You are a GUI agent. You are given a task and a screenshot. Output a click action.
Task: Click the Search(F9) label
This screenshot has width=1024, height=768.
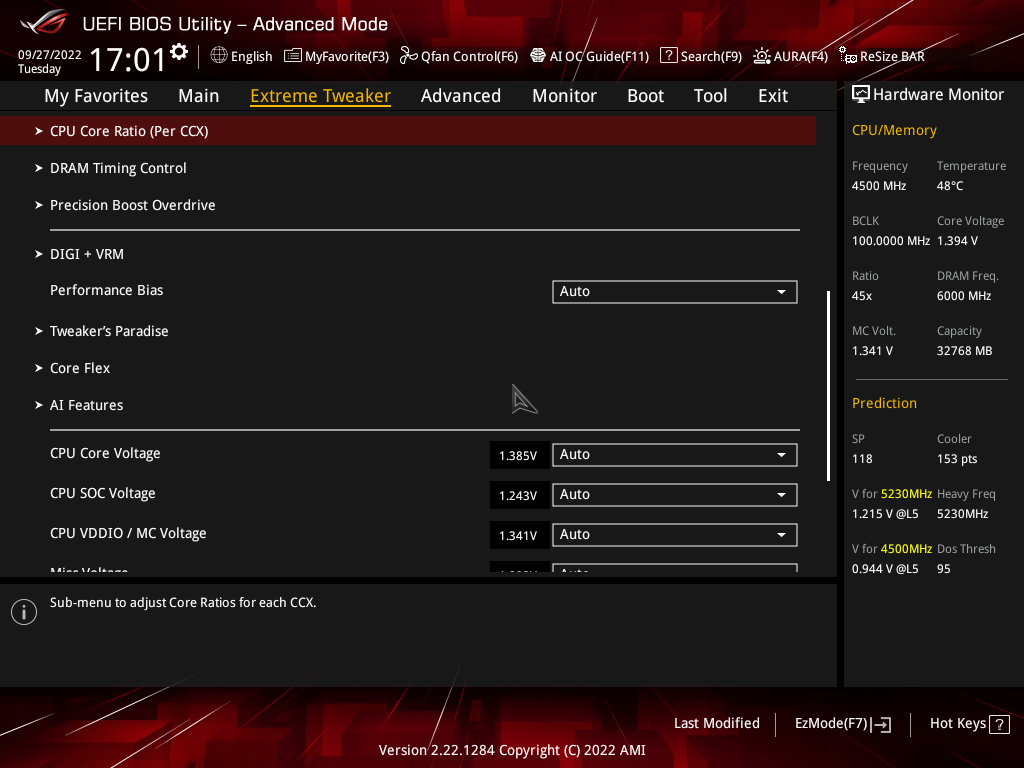pyautogui.click(x=711, y=56)
